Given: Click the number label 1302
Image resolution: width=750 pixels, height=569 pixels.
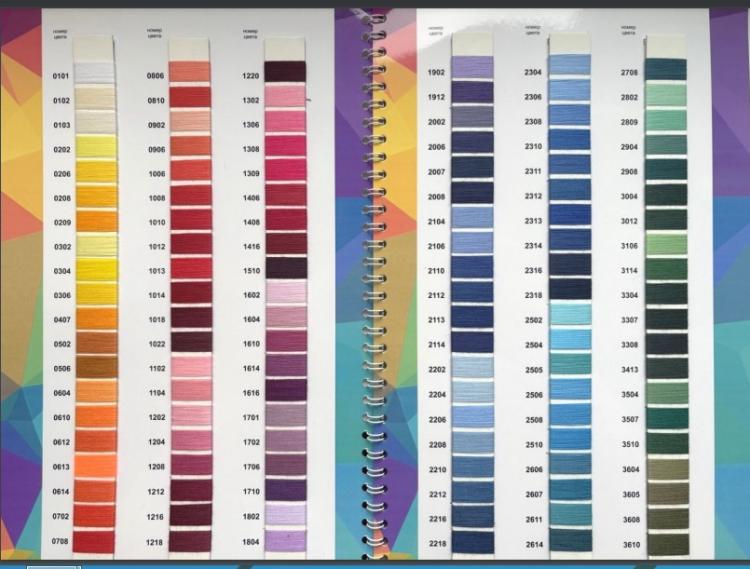Looking at the screenshot, I should pos(251,100).
